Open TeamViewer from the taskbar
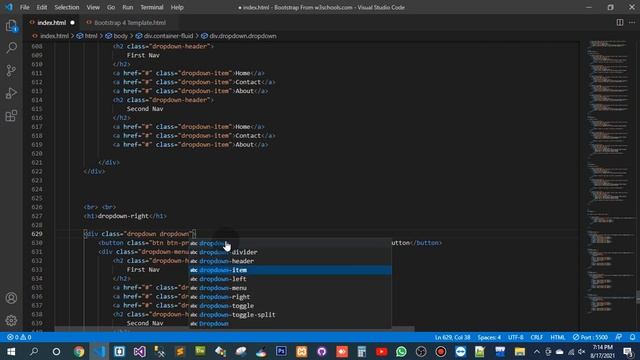Viewport: 640px width, 360px height. 460,351
